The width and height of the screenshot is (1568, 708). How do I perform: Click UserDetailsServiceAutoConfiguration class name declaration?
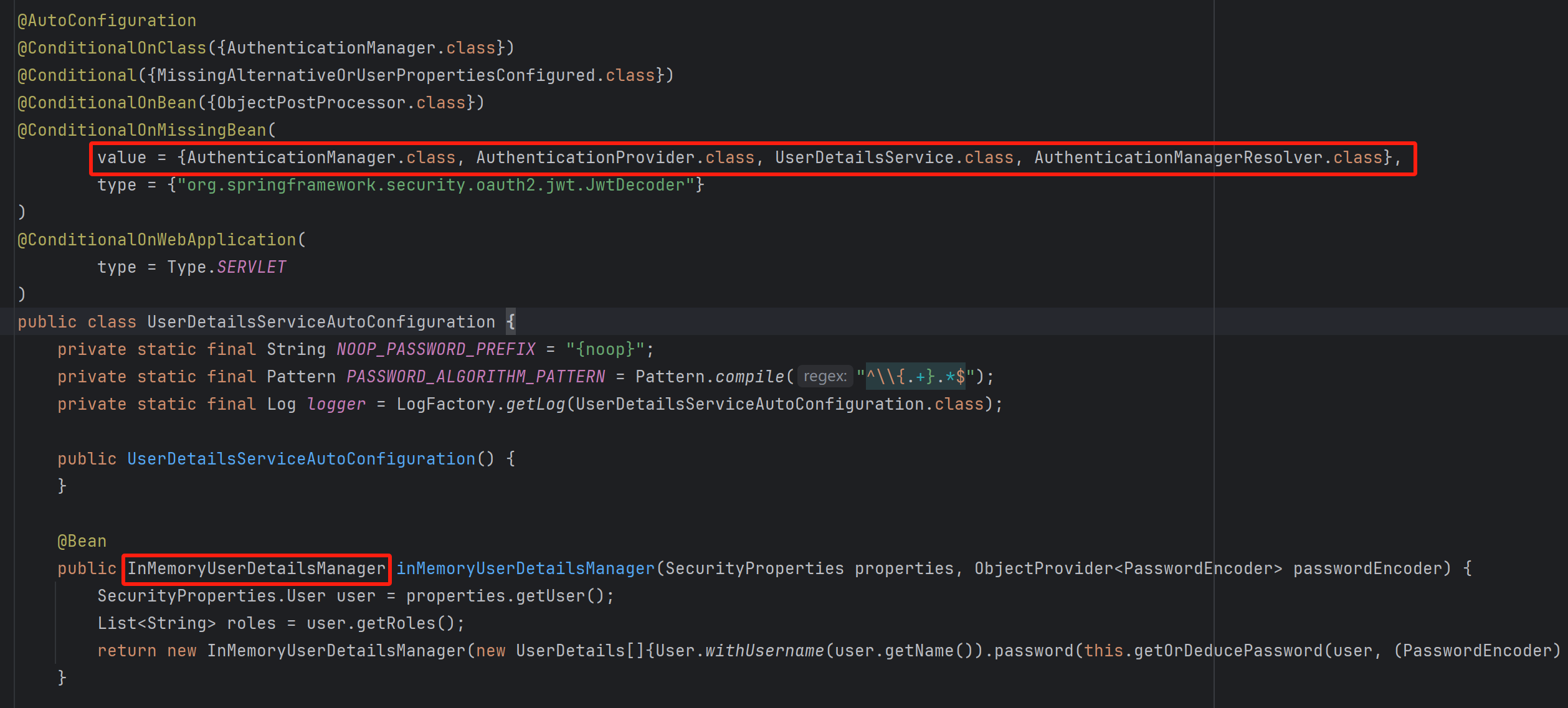pyautogui.click(x=321, y=322)
